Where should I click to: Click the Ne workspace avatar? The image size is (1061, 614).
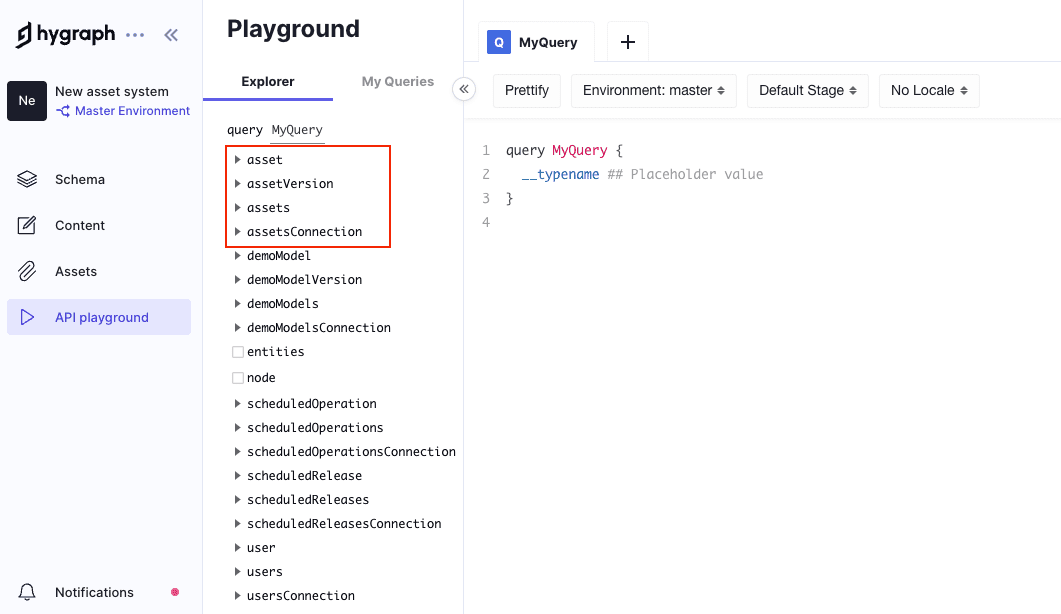click(x=27, y=101)
